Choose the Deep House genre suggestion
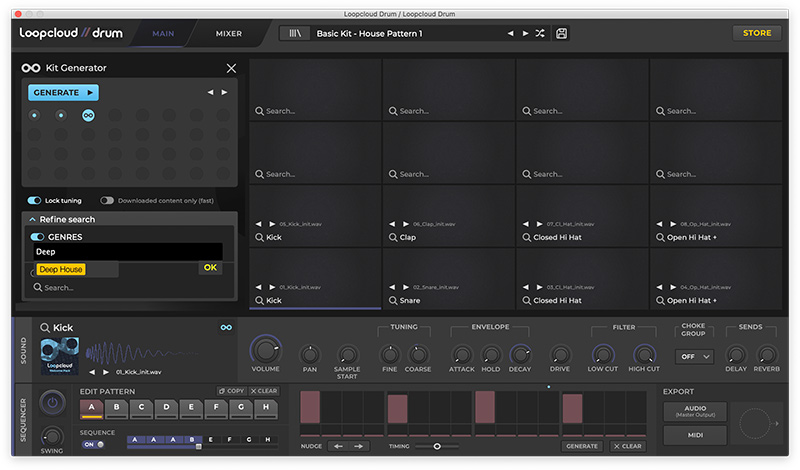 click(61, 269)
